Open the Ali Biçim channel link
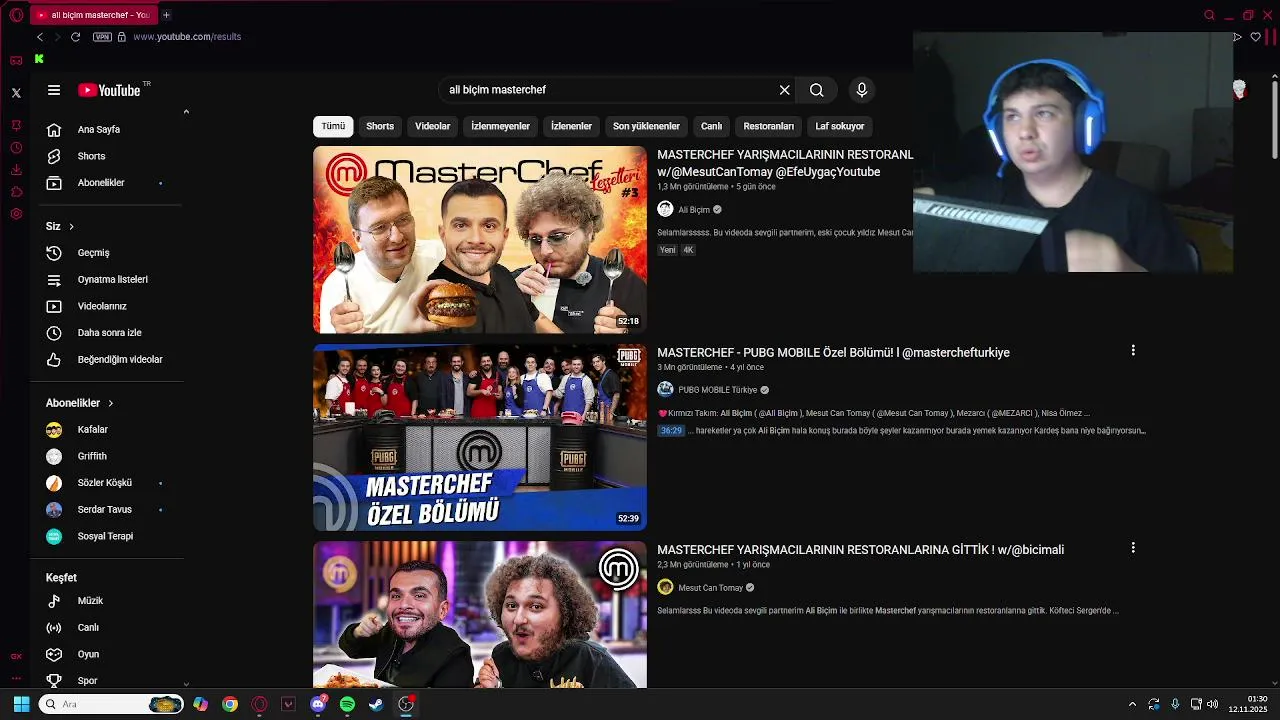 point(694,210)
